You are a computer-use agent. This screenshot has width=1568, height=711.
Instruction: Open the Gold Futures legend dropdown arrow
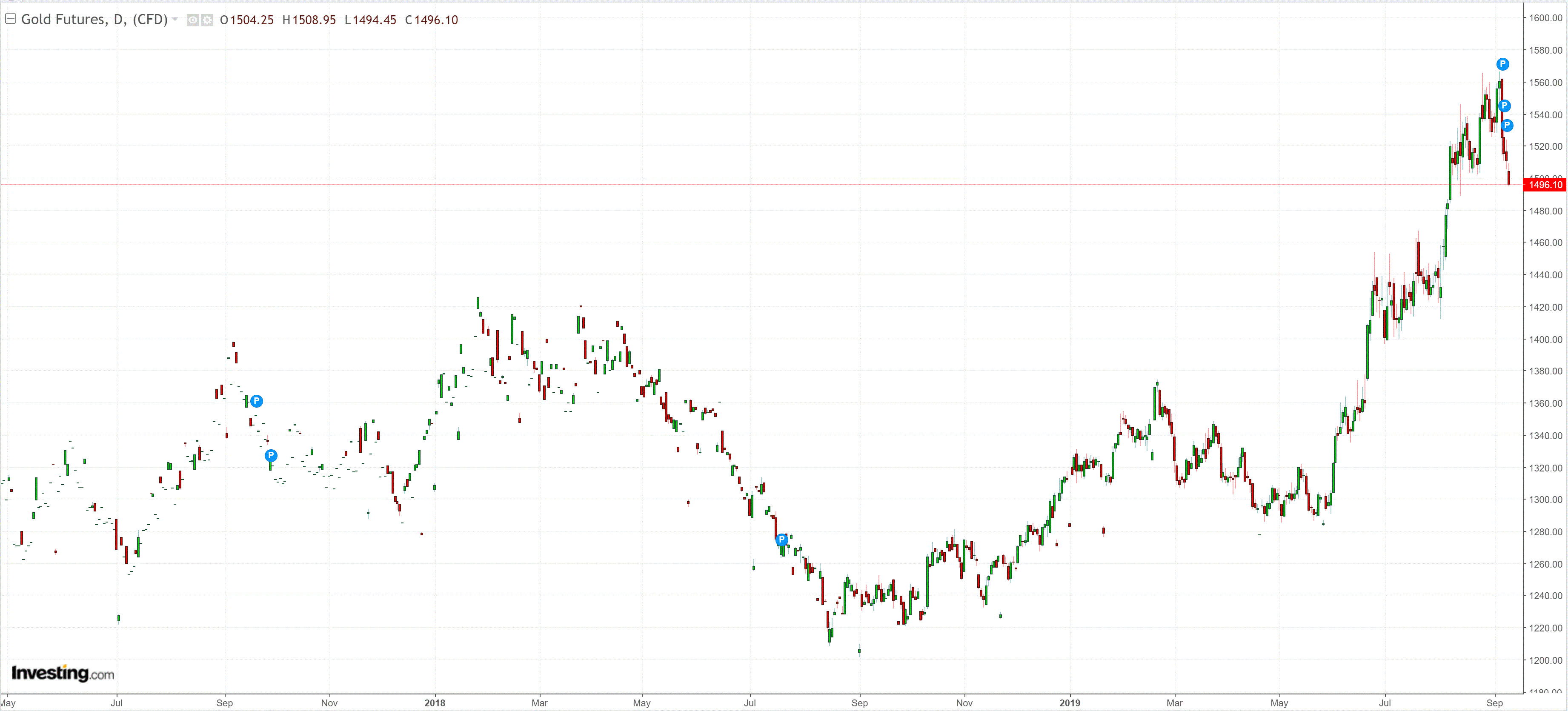click(175, 20)
